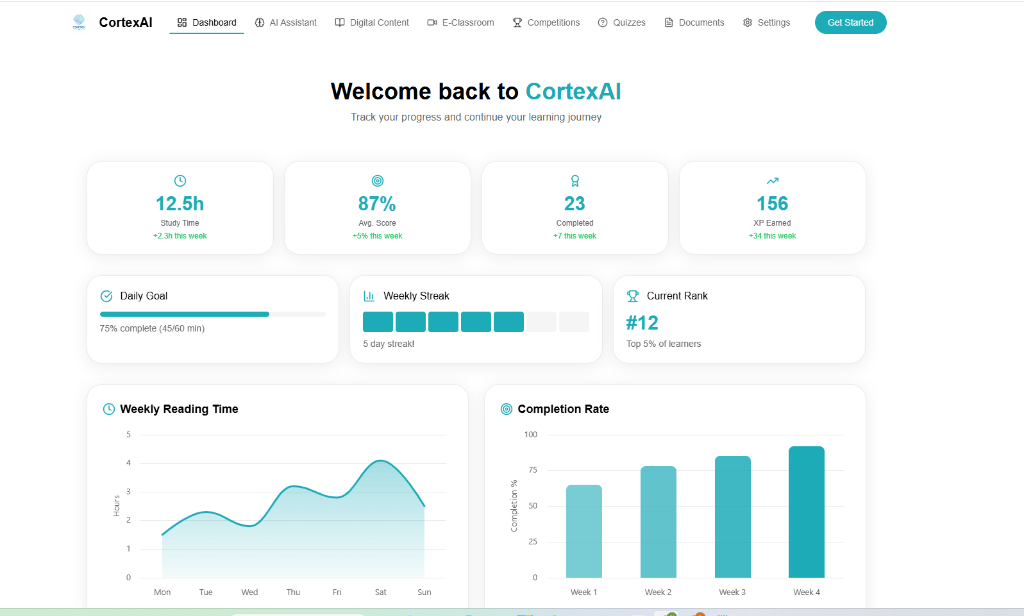Viewport: 1024px width, 616px height.
Task: Click the target icon beside Completion Rate
Action: click(x=506, y=409)
